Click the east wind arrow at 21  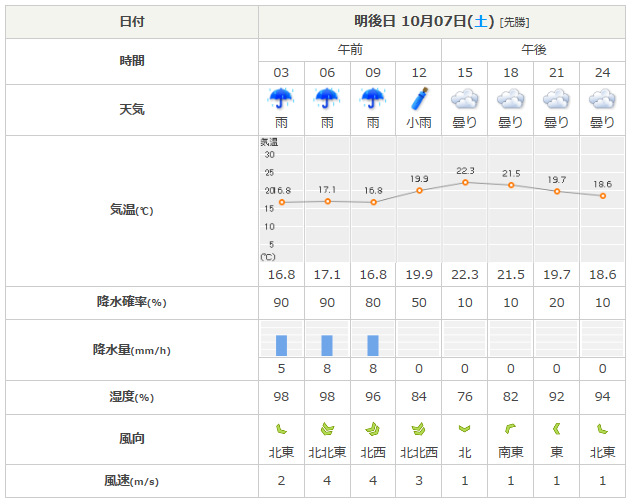point(556,429)
